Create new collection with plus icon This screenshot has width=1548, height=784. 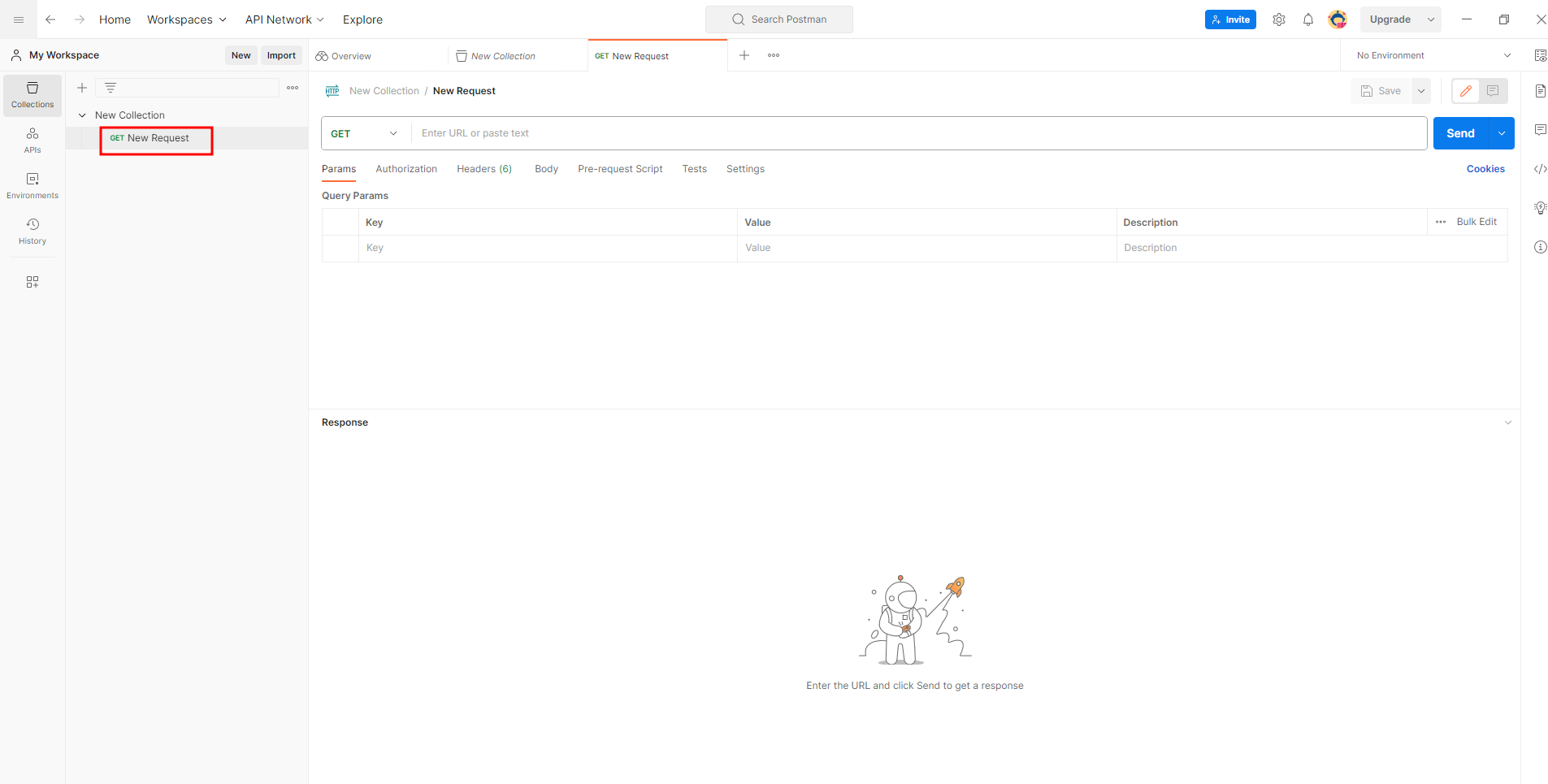pyautogui.click(x=82, y=88)
